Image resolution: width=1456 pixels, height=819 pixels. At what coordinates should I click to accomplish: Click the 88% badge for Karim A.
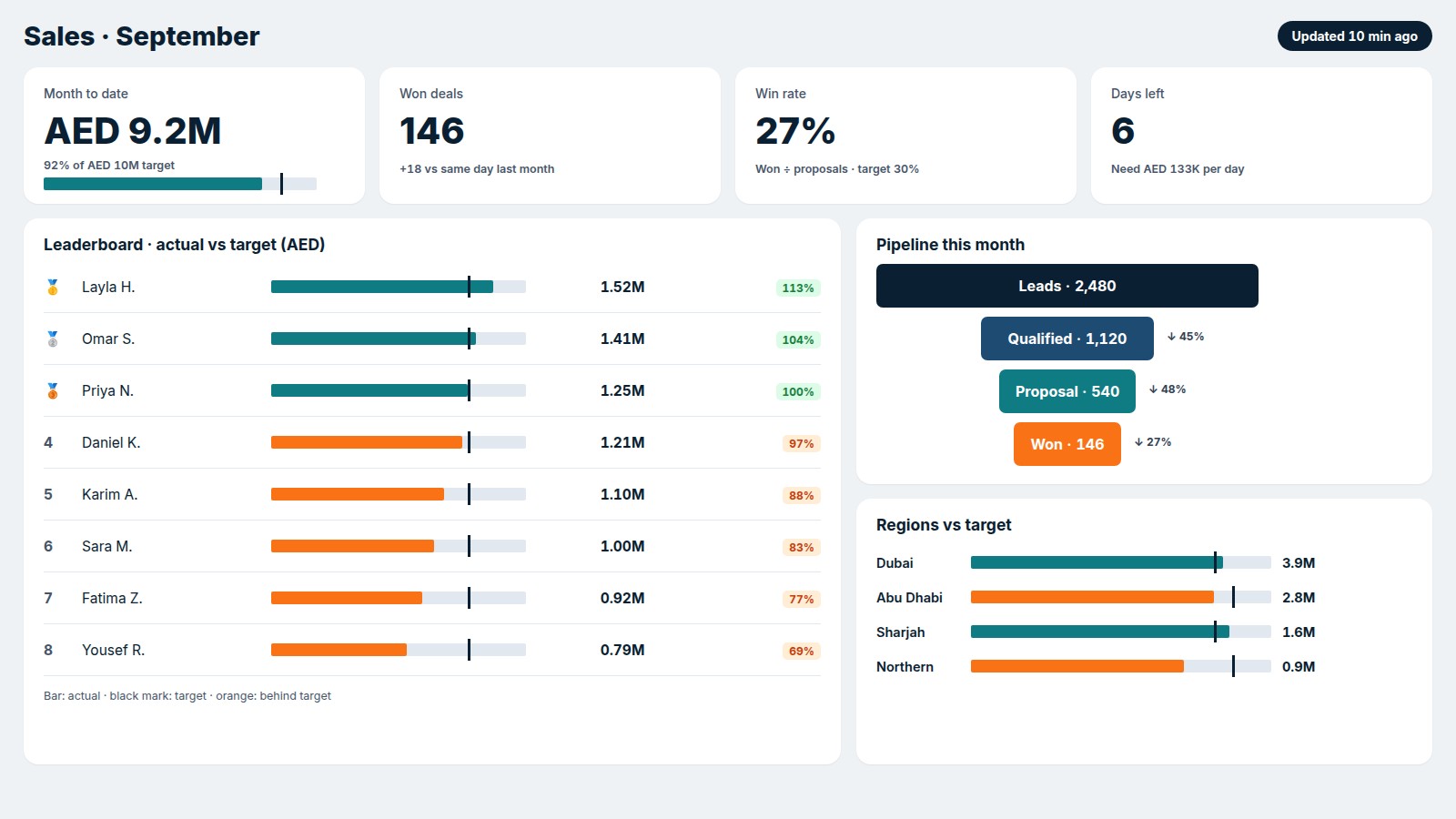tap(802, 496)
